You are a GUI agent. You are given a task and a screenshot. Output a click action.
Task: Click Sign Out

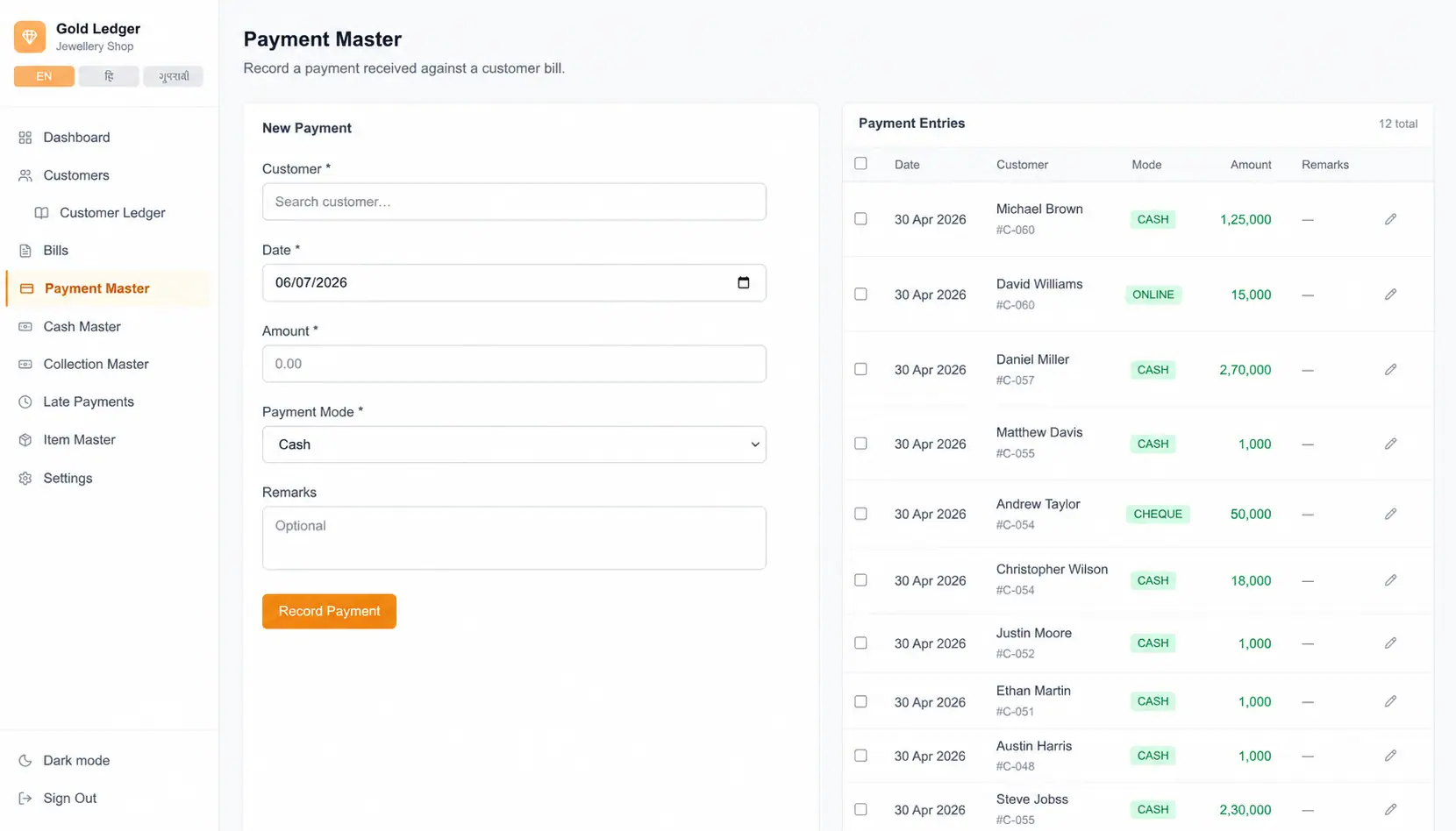click(108, 799)
